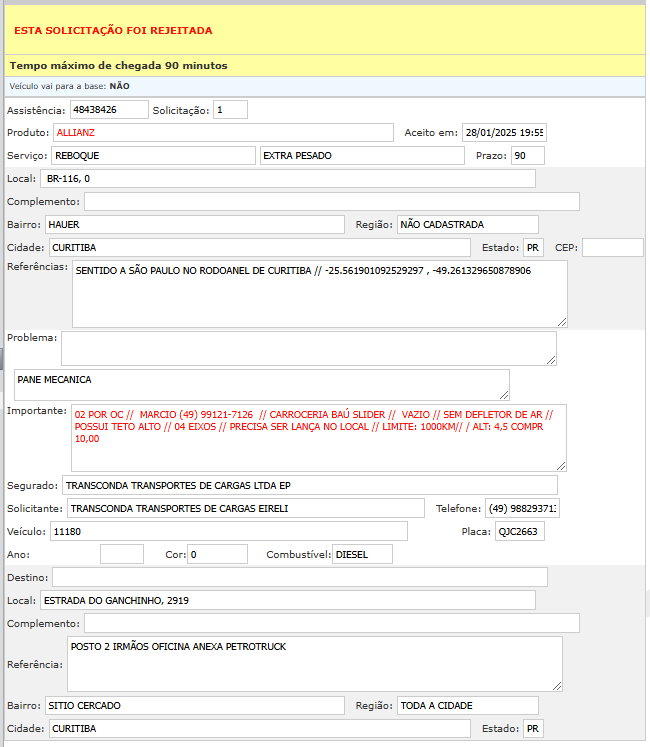This screenshot has height=747, width=650.
Task: Select the EXTRA PESADO service type field
Action: (x=362, y=156)
